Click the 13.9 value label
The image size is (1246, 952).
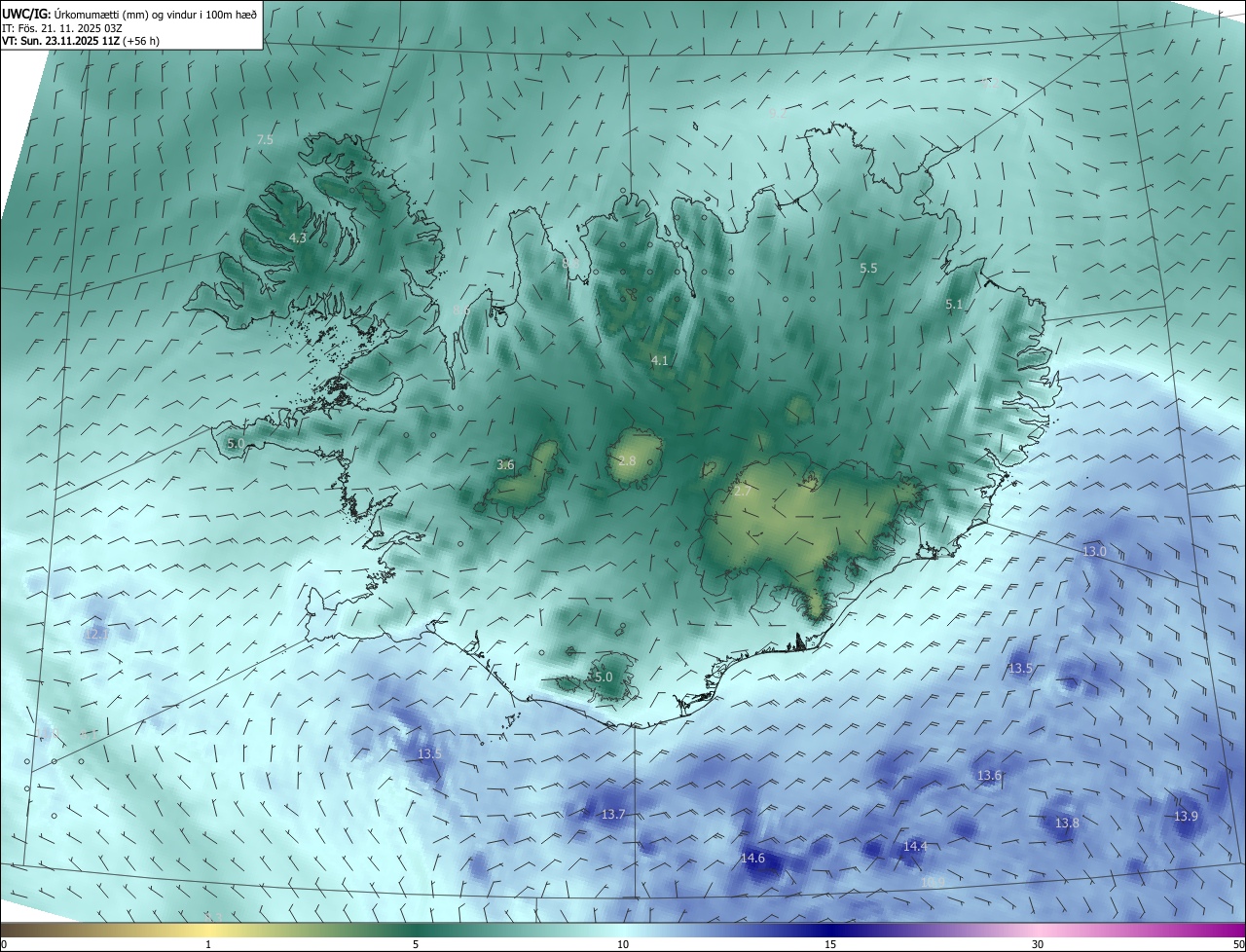(1186, 817)
